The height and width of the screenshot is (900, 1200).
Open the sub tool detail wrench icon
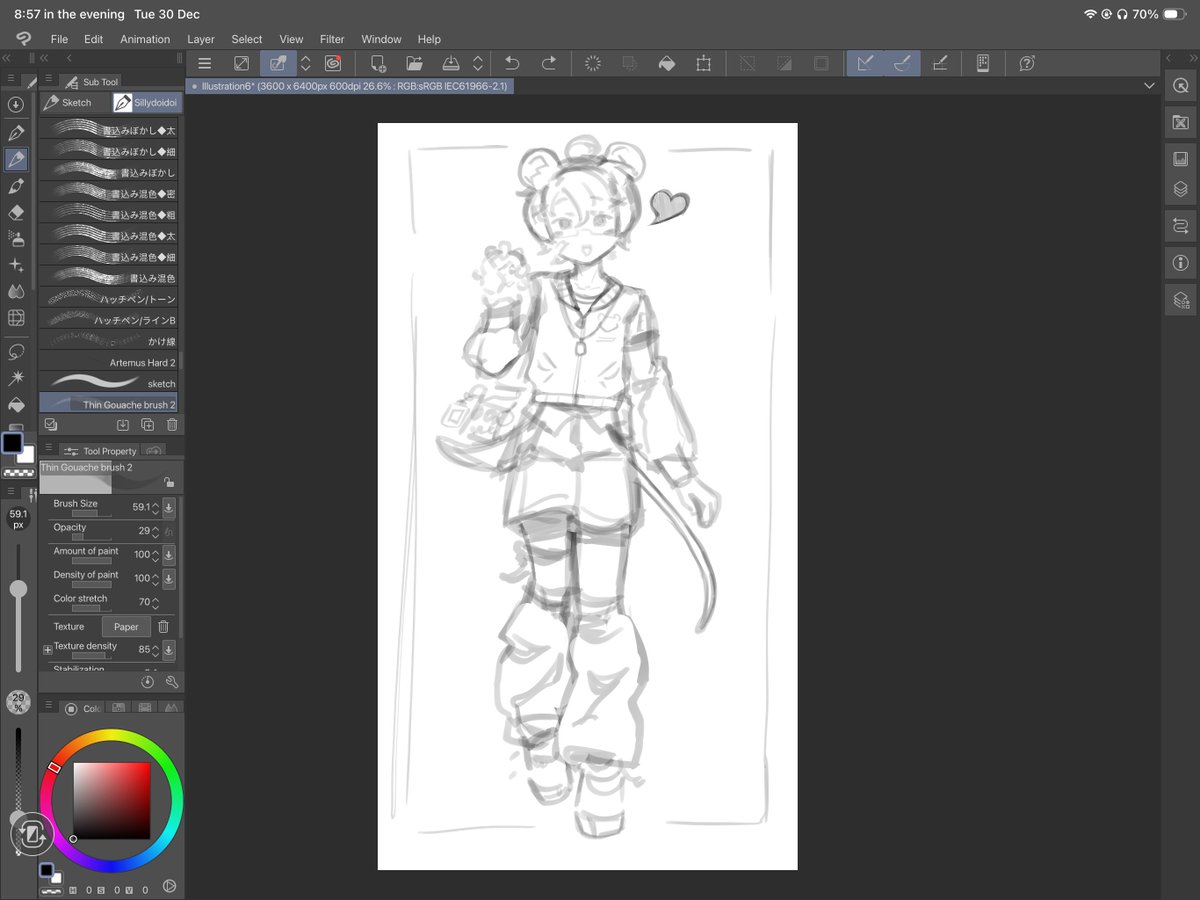pos(172,682)
